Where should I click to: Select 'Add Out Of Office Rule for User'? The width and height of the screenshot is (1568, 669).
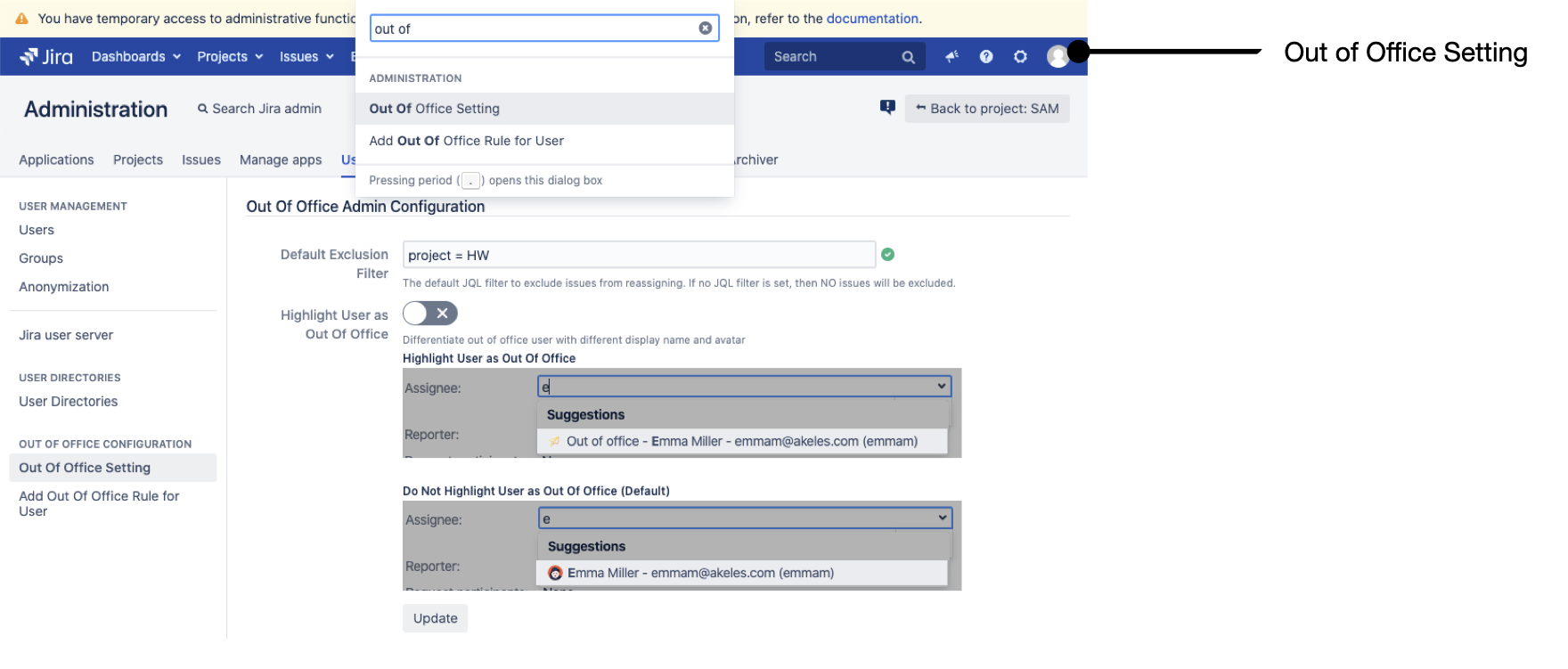click(466, 141)
